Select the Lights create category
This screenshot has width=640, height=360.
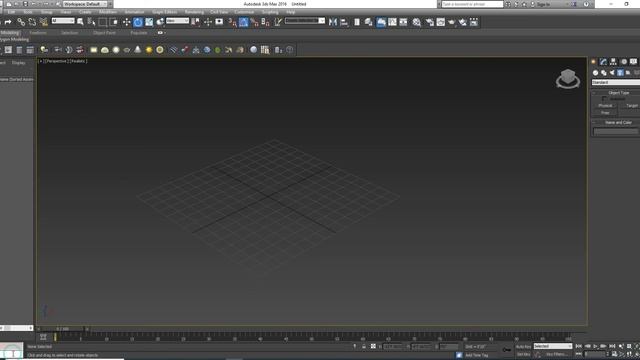tap(612, 73)
